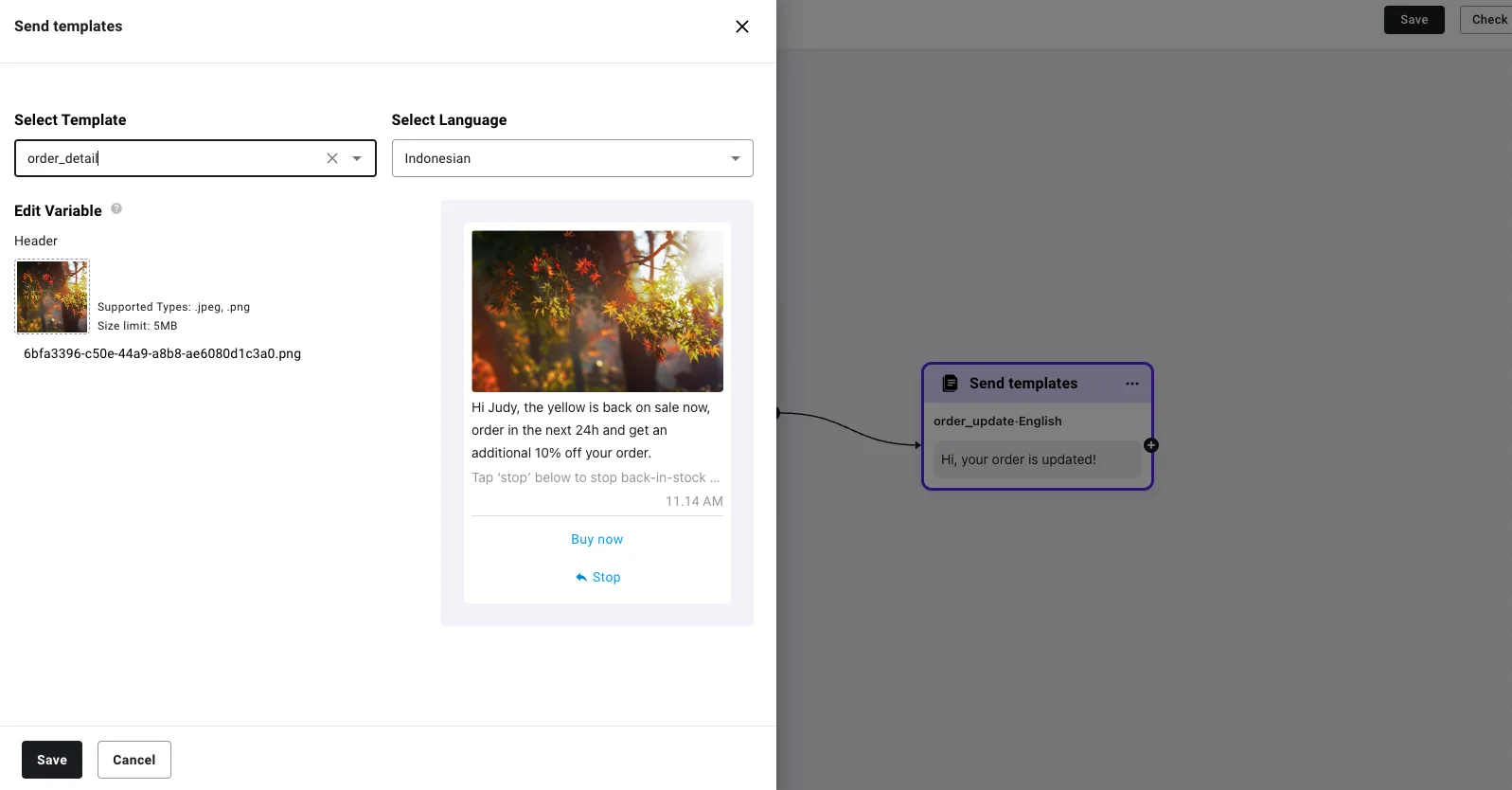Click the uploaded file name 6bfa3396 png

163,353
